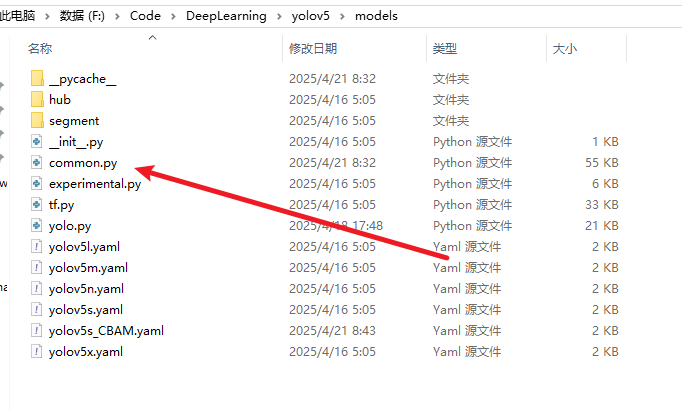Click common.py modified date 2025/4/21 8:32
The width and height of the screenshot is (682, 412).
click(332, 163)
